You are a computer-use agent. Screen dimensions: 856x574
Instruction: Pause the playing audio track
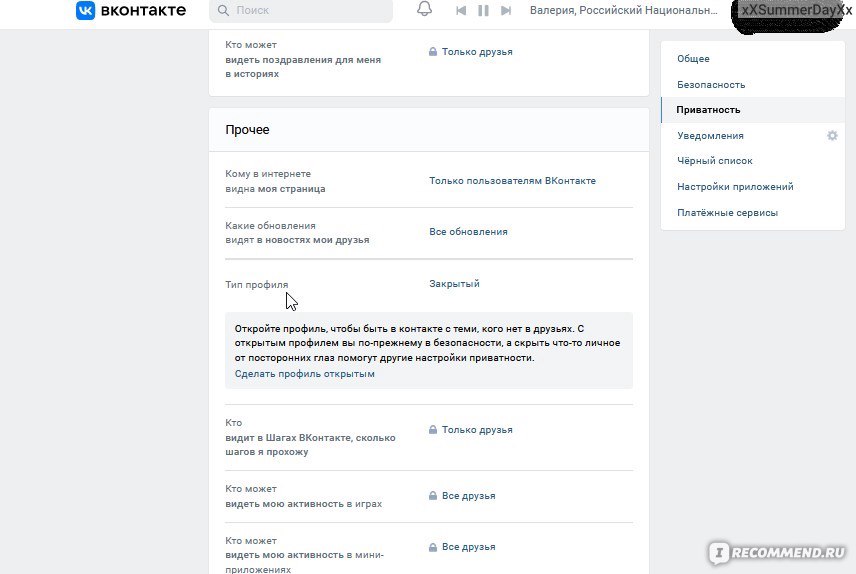[483, 10]
